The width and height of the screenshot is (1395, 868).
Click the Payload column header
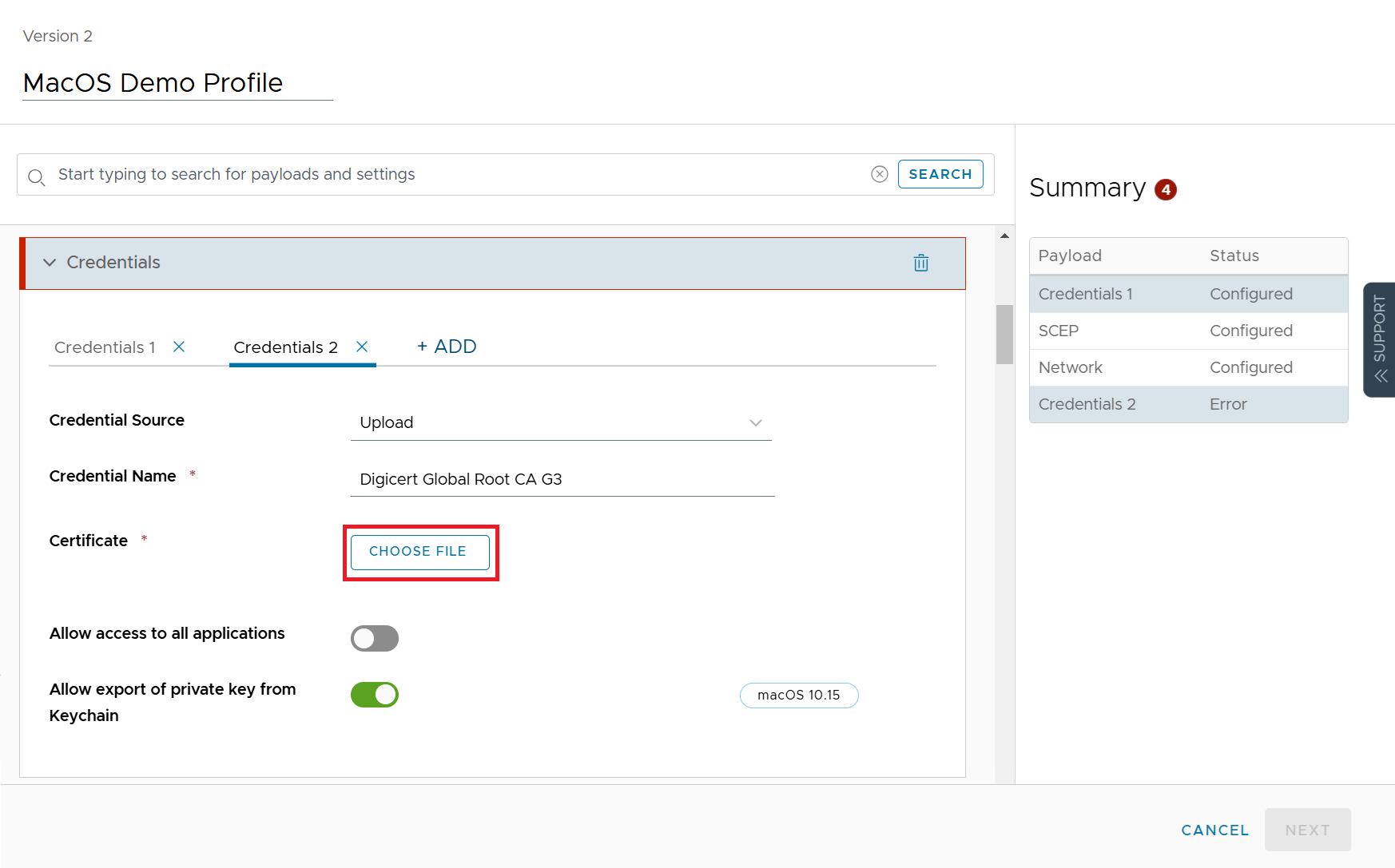click(x=1070, y=256)
